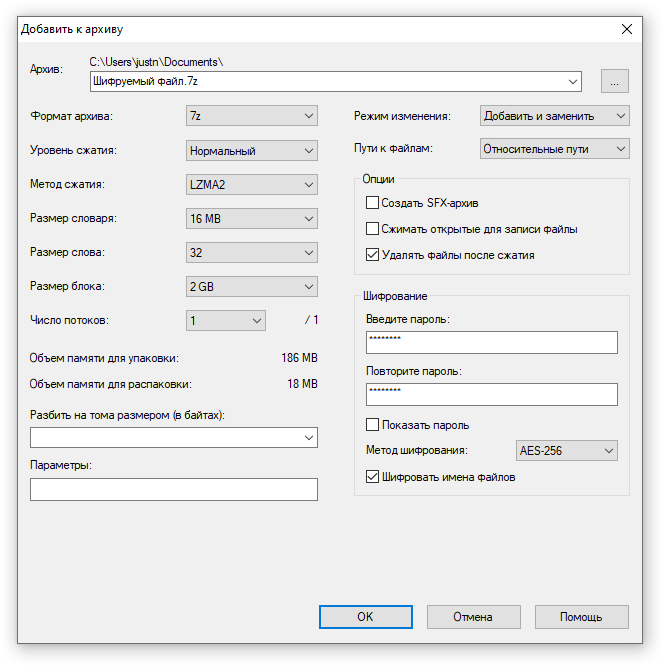Click the Шифрование group label

395,296
